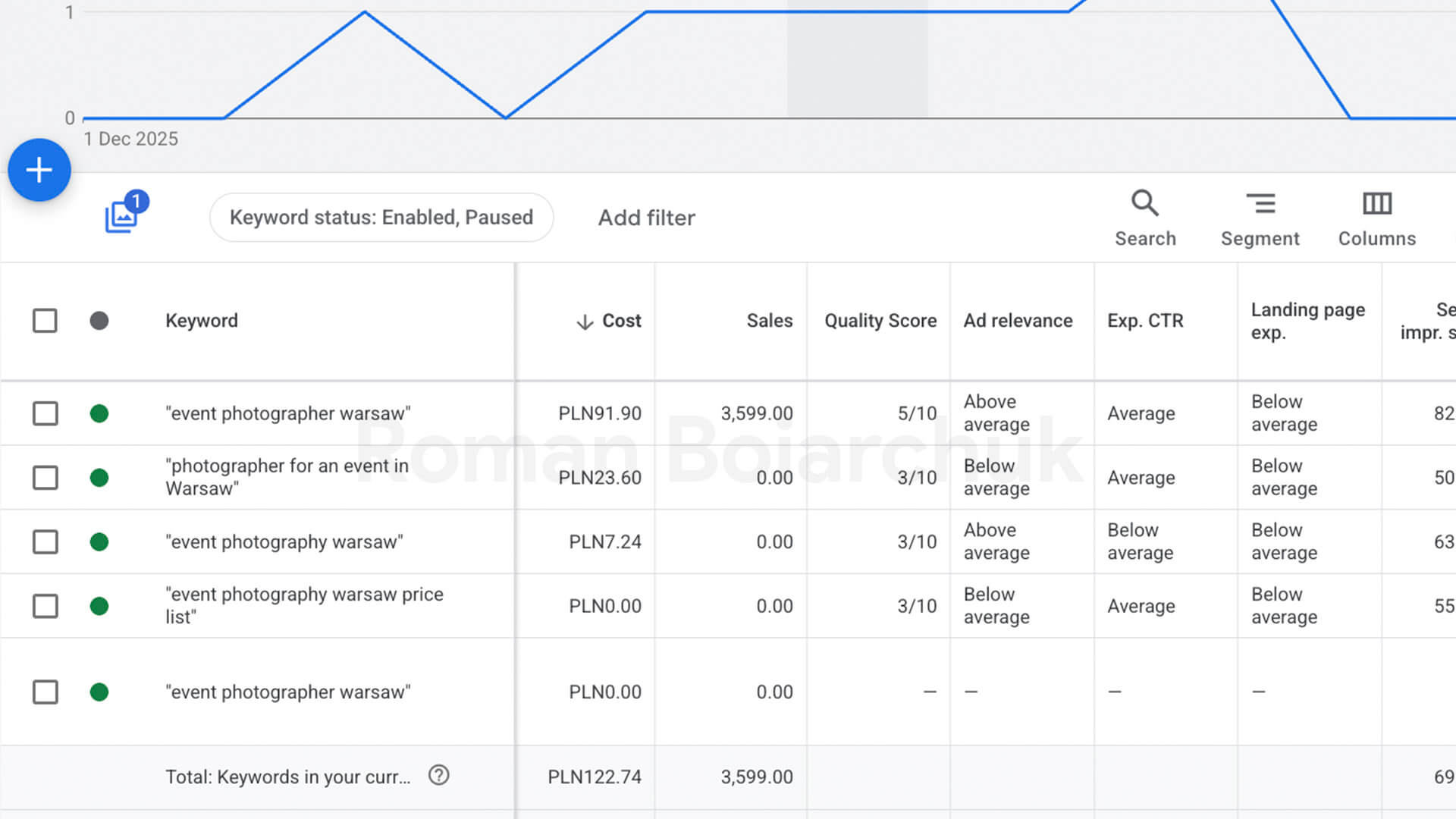Image resolution: width=1456 pixels, height=819 pixels.
Task: Click the Cost column sort arrow
Action: [584, 322]
